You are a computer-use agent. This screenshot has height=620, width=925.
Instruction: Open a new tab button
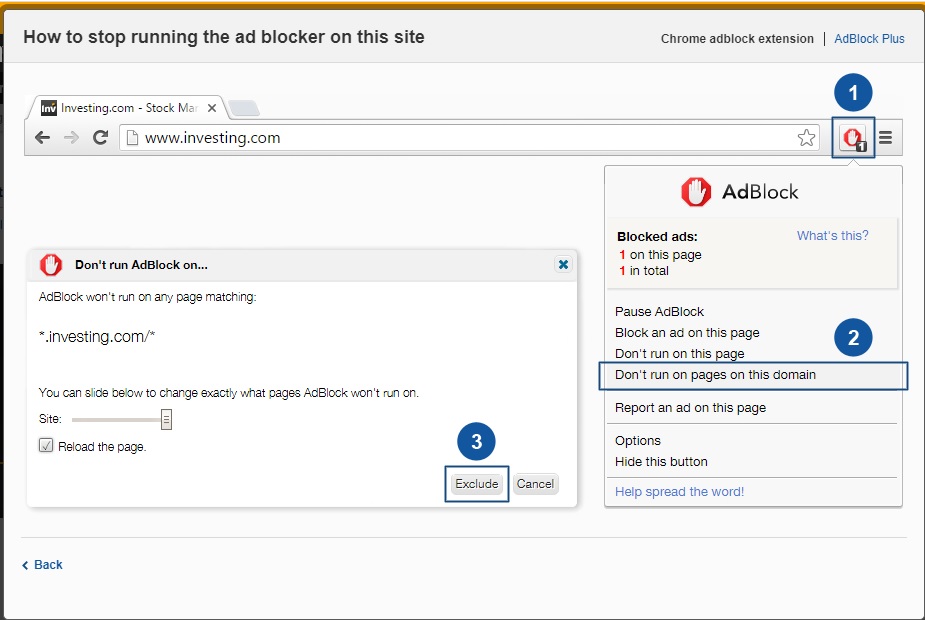(x=244, y=108)
